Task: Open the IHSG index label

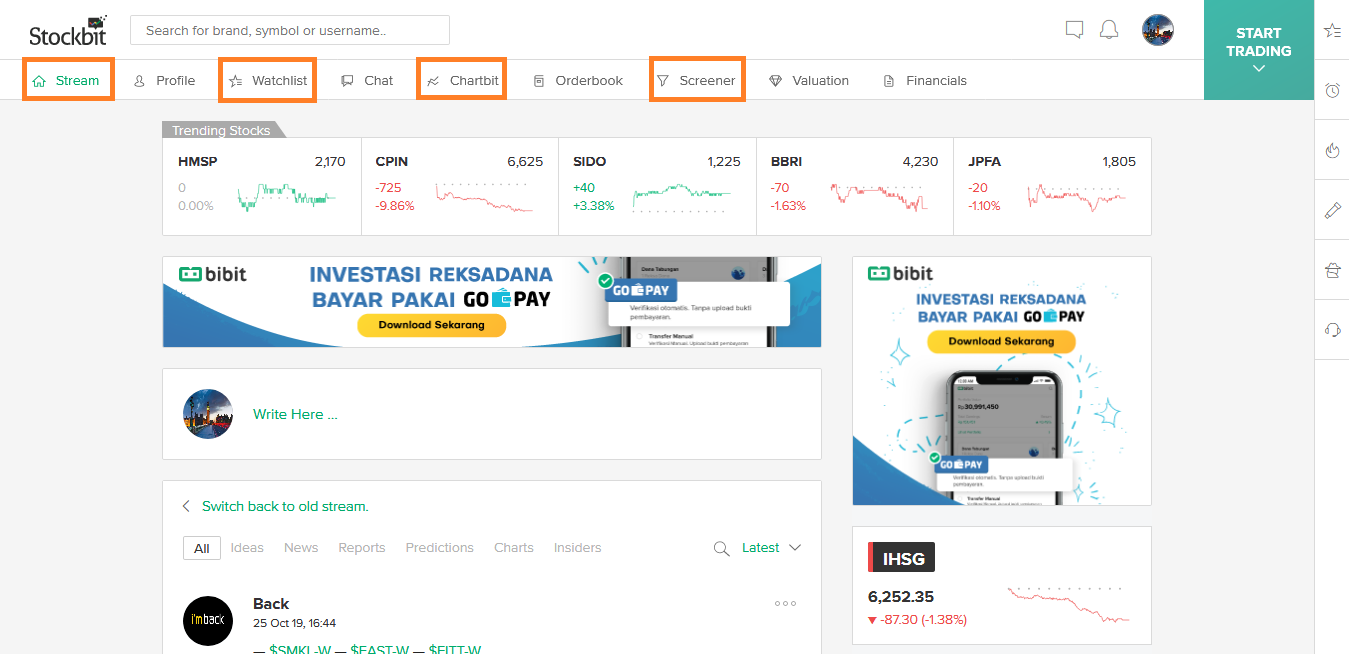Action: pos(902,558)
